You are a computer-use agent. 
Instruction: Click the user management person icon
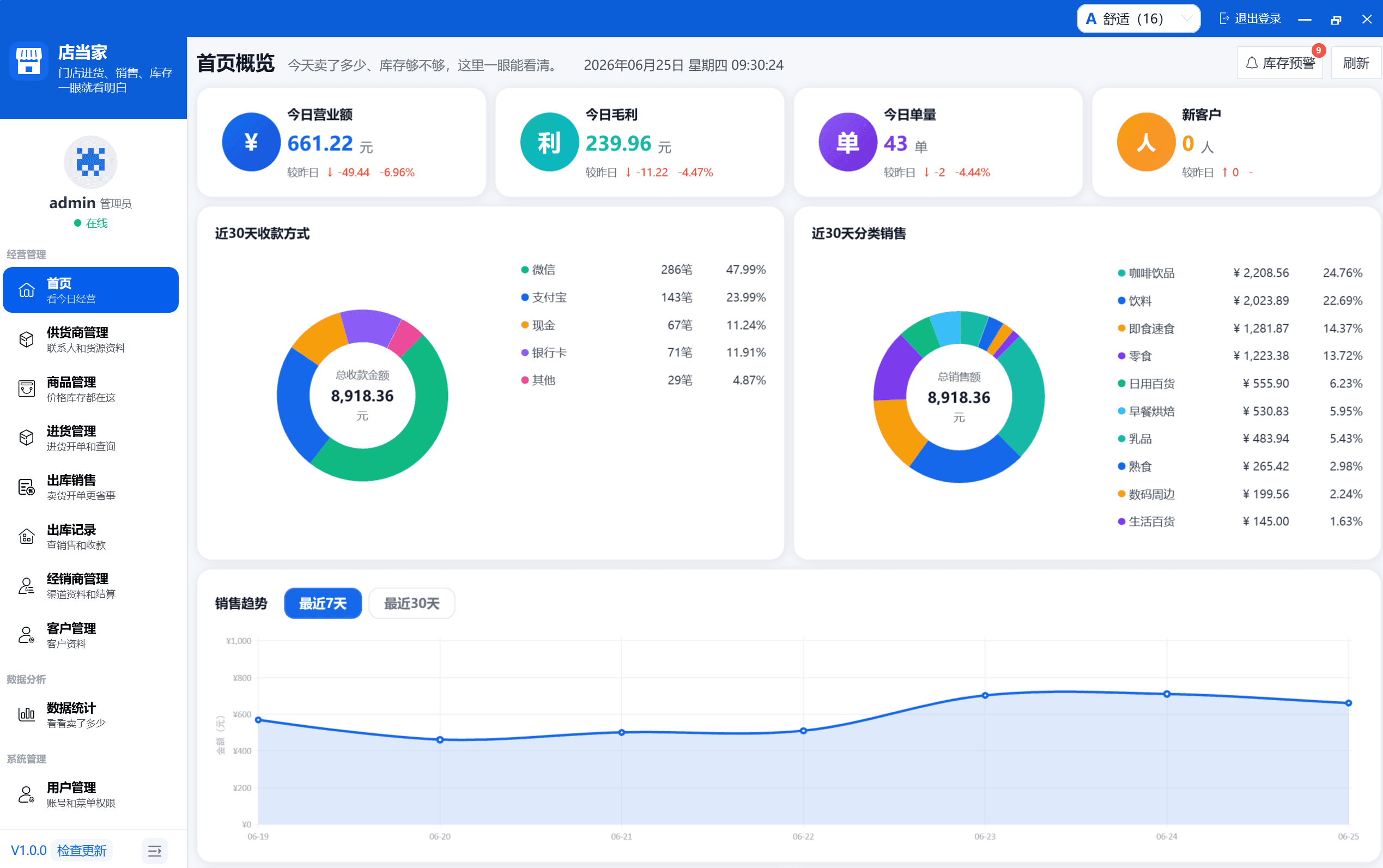[x=26, y=794]
